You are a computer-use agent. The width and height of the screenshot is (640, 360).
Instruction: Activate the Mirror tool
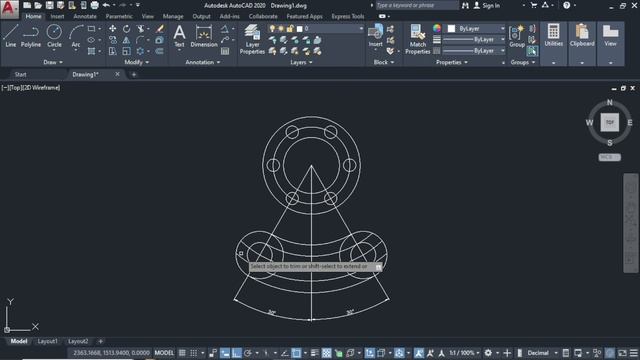tap(127, 40)
